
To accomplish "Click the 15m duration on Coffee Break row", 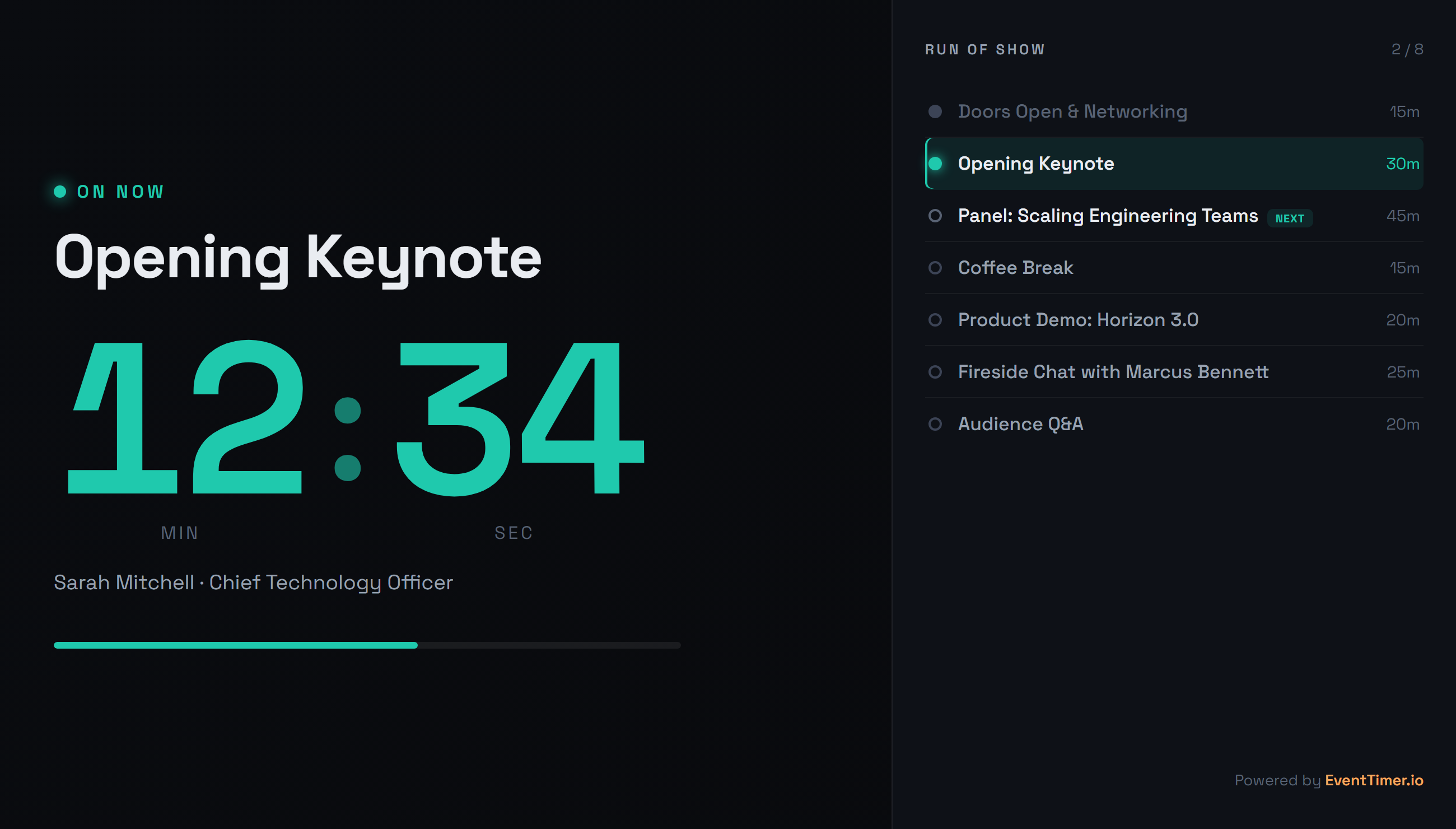I will 1404,268.
